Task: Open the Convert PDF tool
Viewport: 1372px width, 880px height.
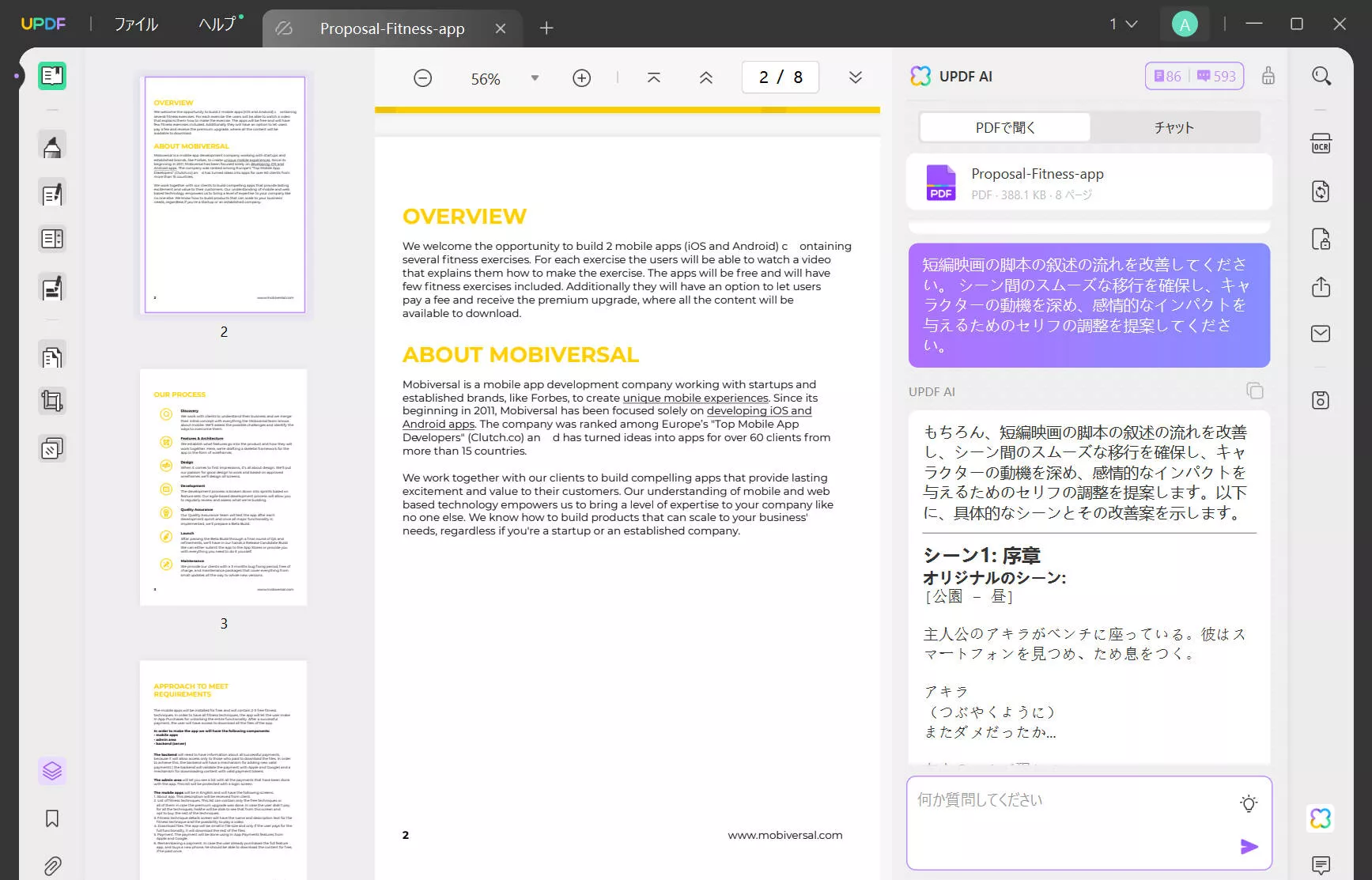Action: click(x=1321, y=191)
